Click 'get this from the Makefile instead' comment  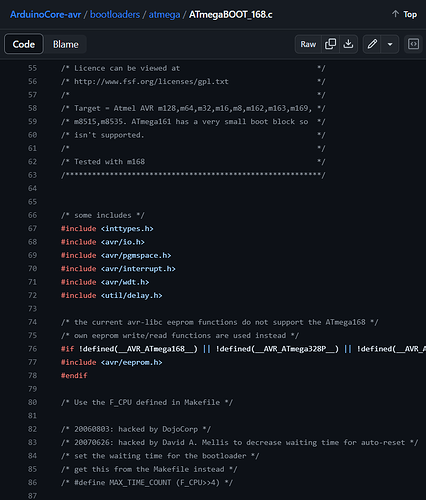(x=149, y=469)
